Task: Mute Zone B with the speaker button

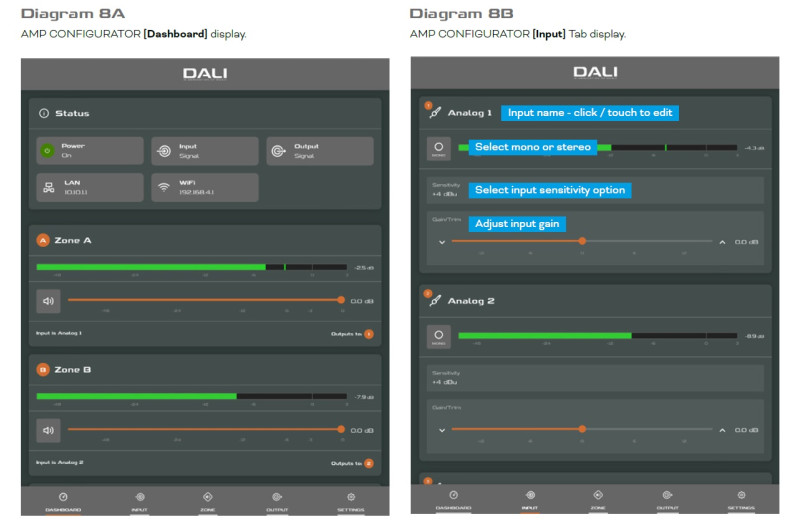Action: 48,431
